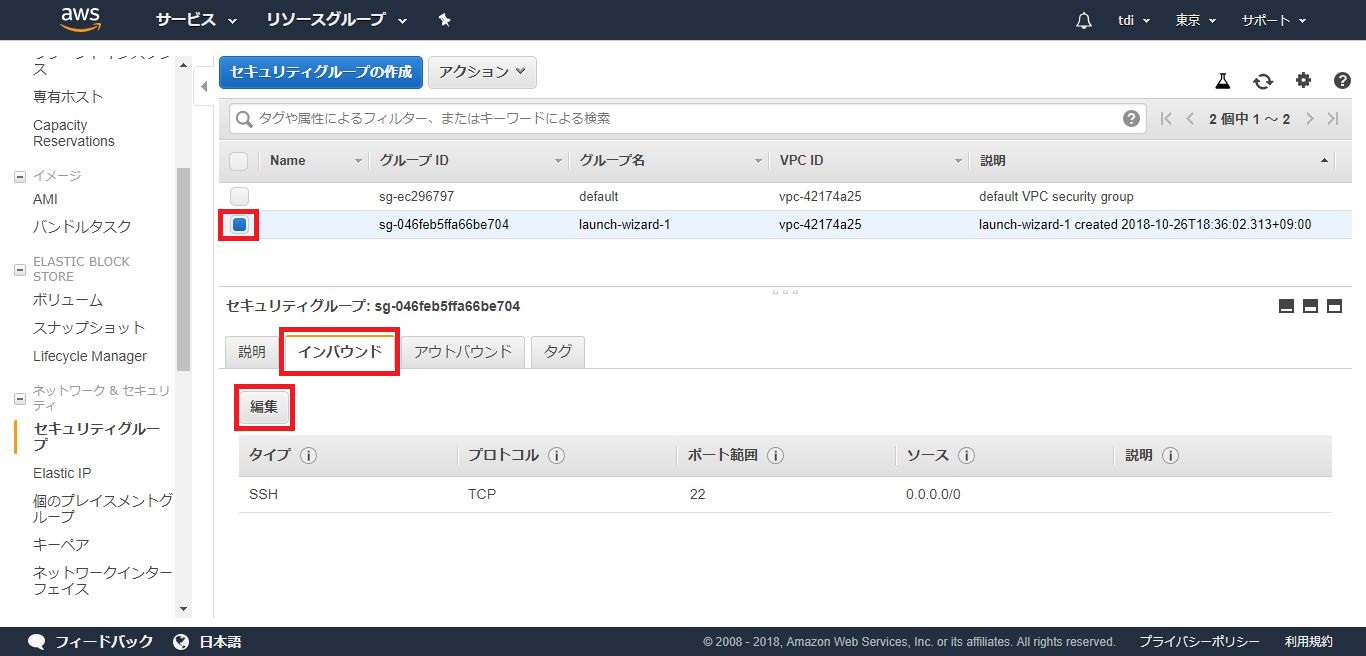Click the 編集 button
This screenshot has height=656, width=1366.
(264, 407)
